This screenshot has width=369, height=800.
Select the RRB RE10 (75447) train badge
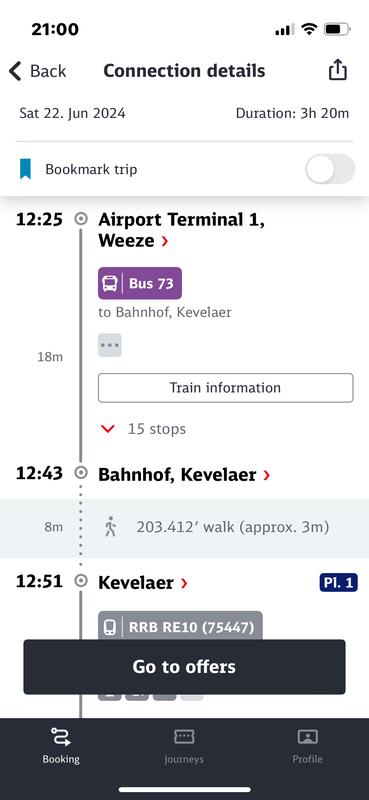pyautogui.click(x=180, y=626)
